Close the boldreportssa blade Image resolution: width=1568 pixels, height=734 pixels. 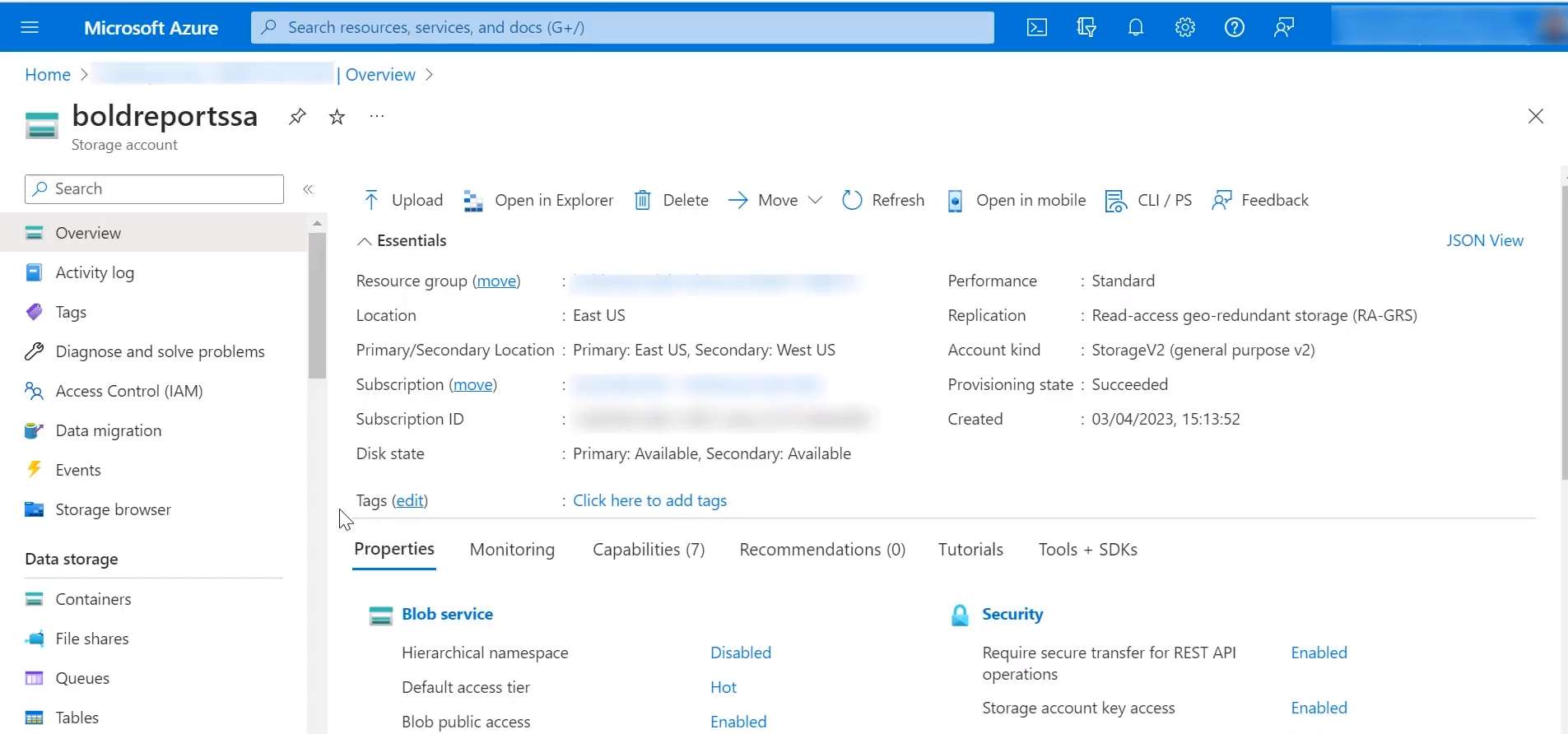pos(1535,116)
